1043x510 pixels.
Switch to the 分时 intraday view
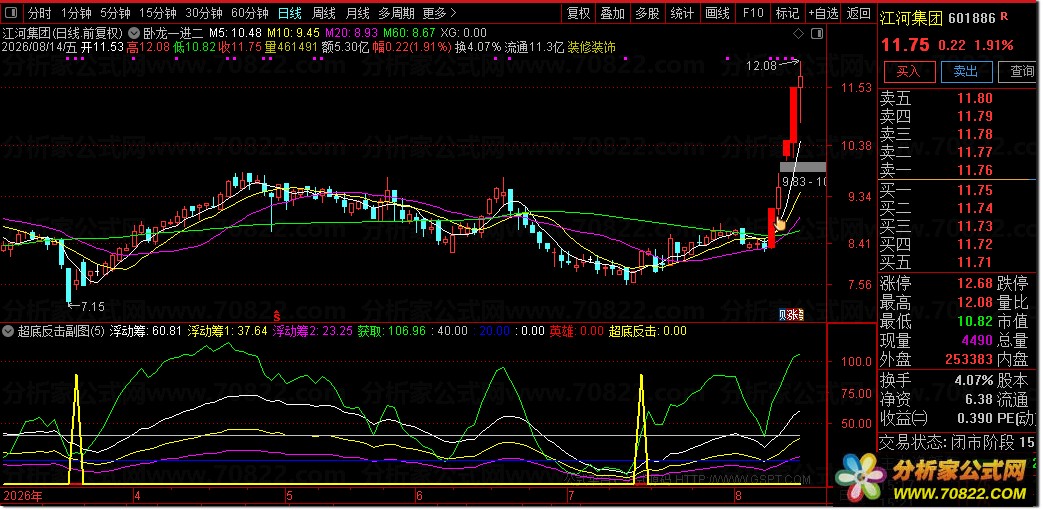pos(41,13)
